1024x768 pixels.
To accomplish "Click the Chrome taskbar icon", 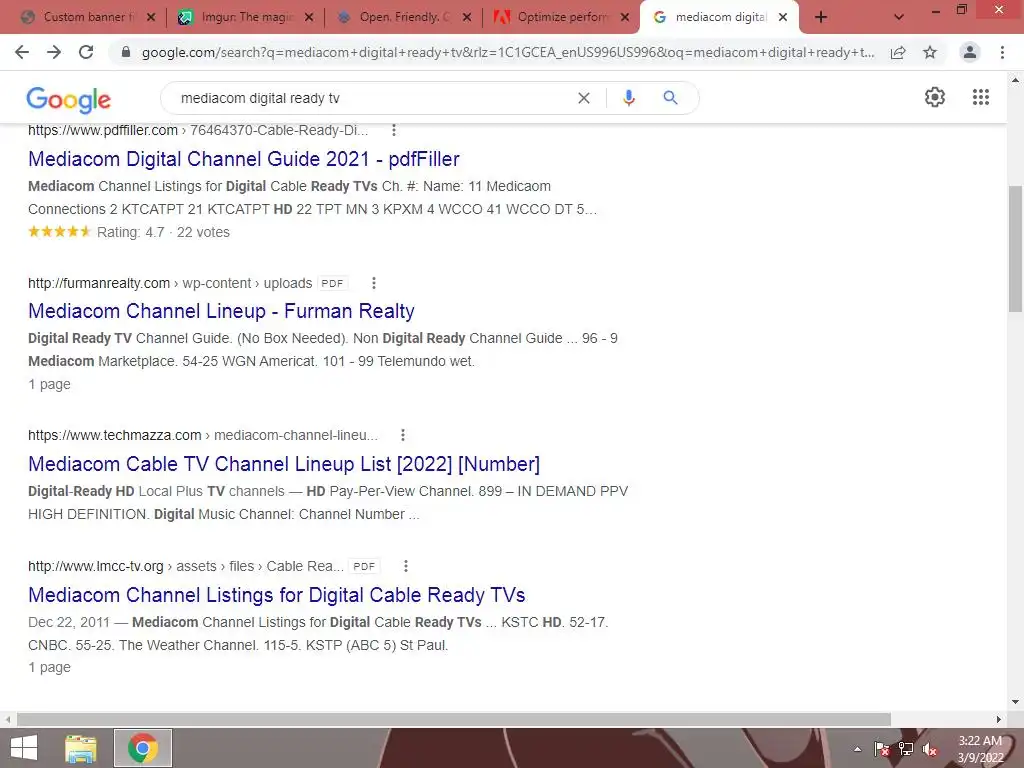I will coord(143,748).
